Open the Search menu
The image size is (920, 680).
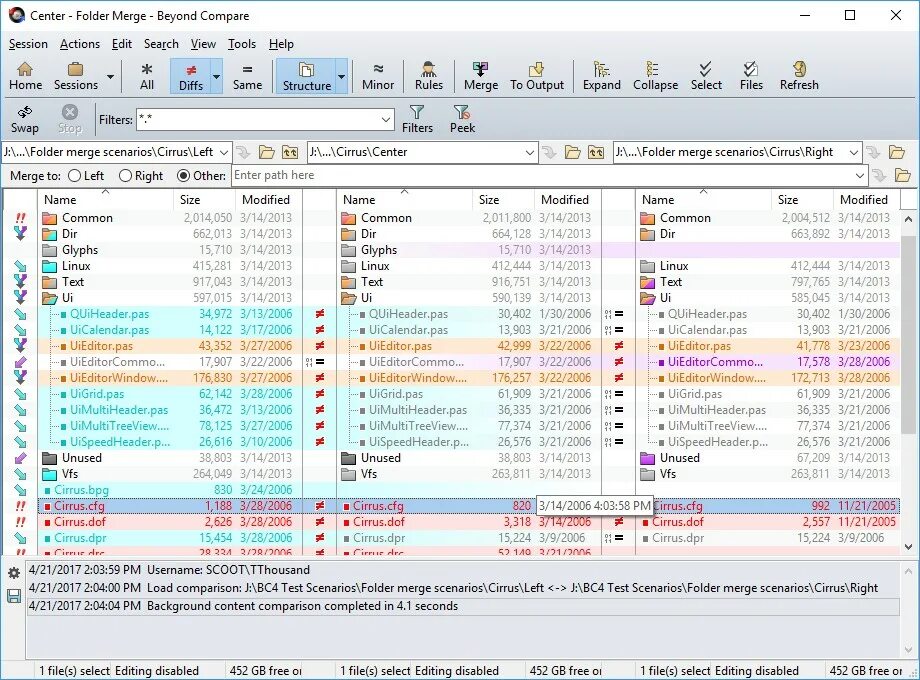161,44
